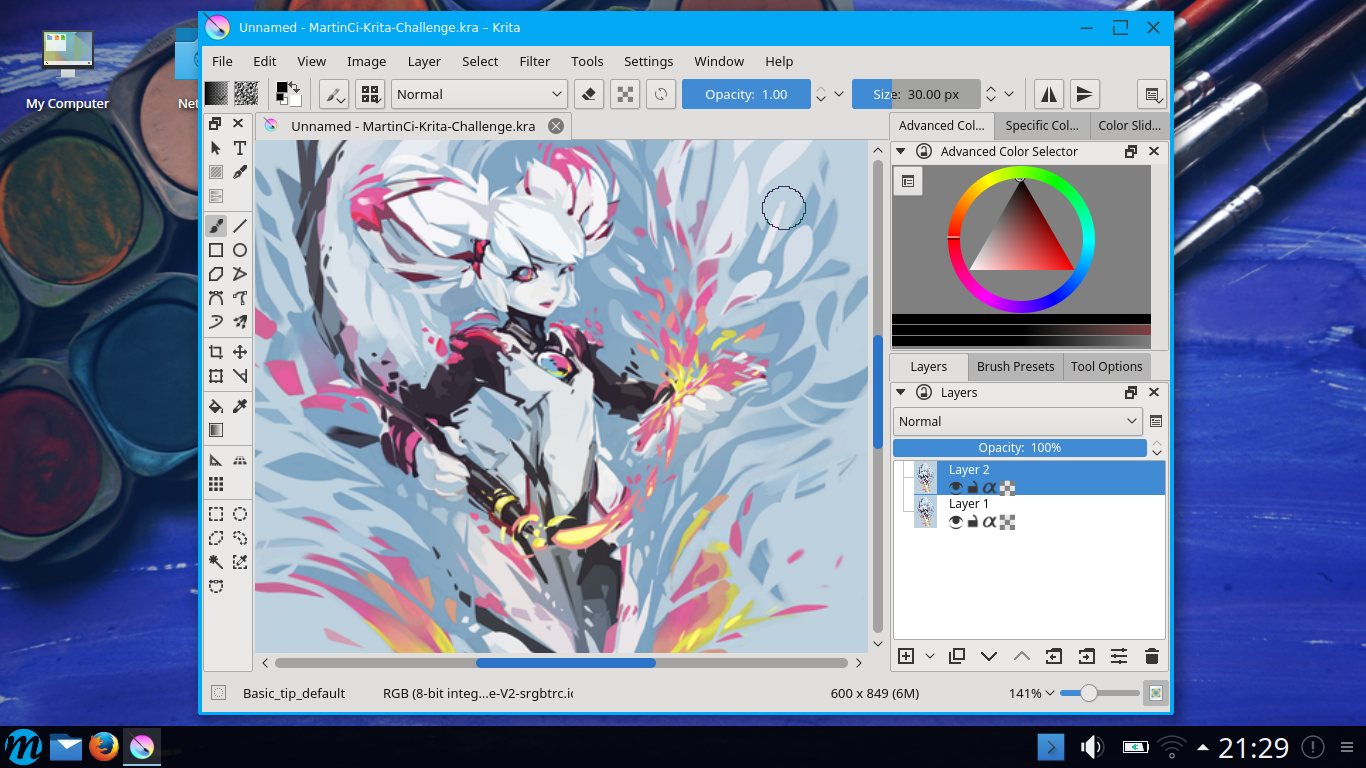Click the layer Opacity 100% slider
Image resolution: width=1366 pixels, height=768 pixels.
click(x=1020, y=448)
